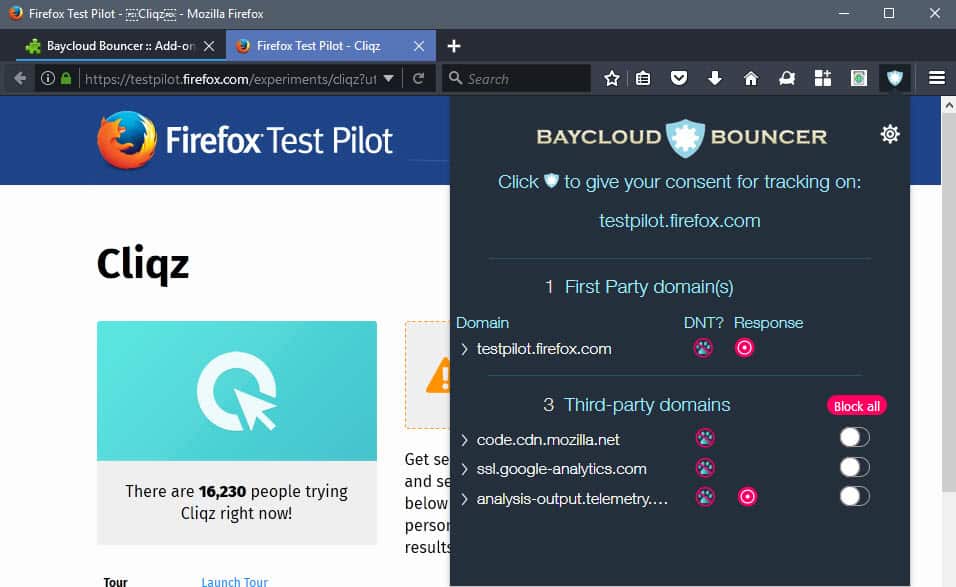
Task: Expand code.cdn.mozilla.net domain details
Action: click(465, 440)
